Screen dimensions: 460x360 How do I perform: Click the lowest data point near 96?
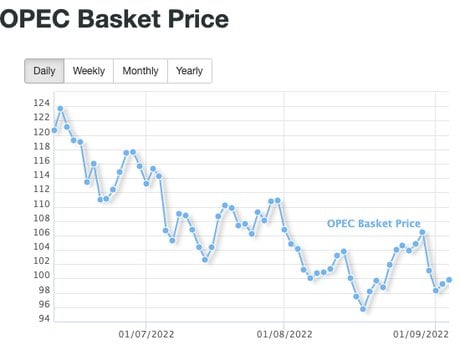(363, 309)
